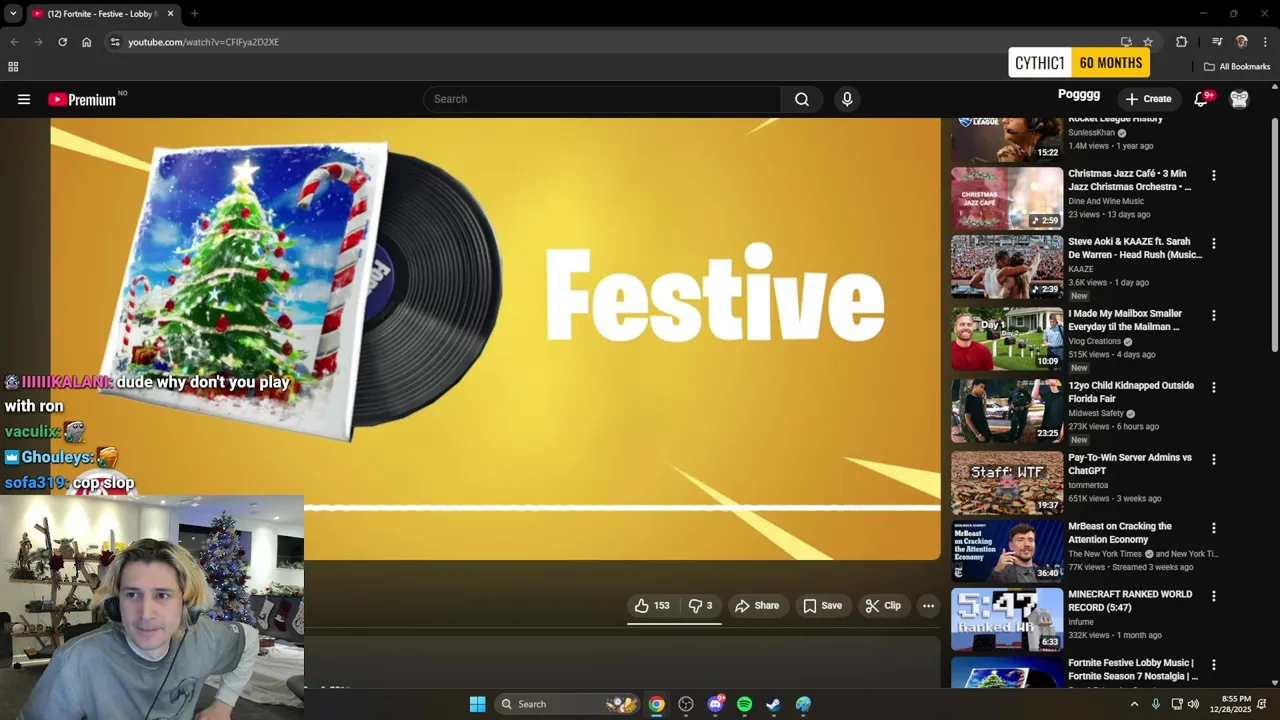Open Discord from the taskbar
This screenshot has width=1280, height=720.
[x=715, y=704]
